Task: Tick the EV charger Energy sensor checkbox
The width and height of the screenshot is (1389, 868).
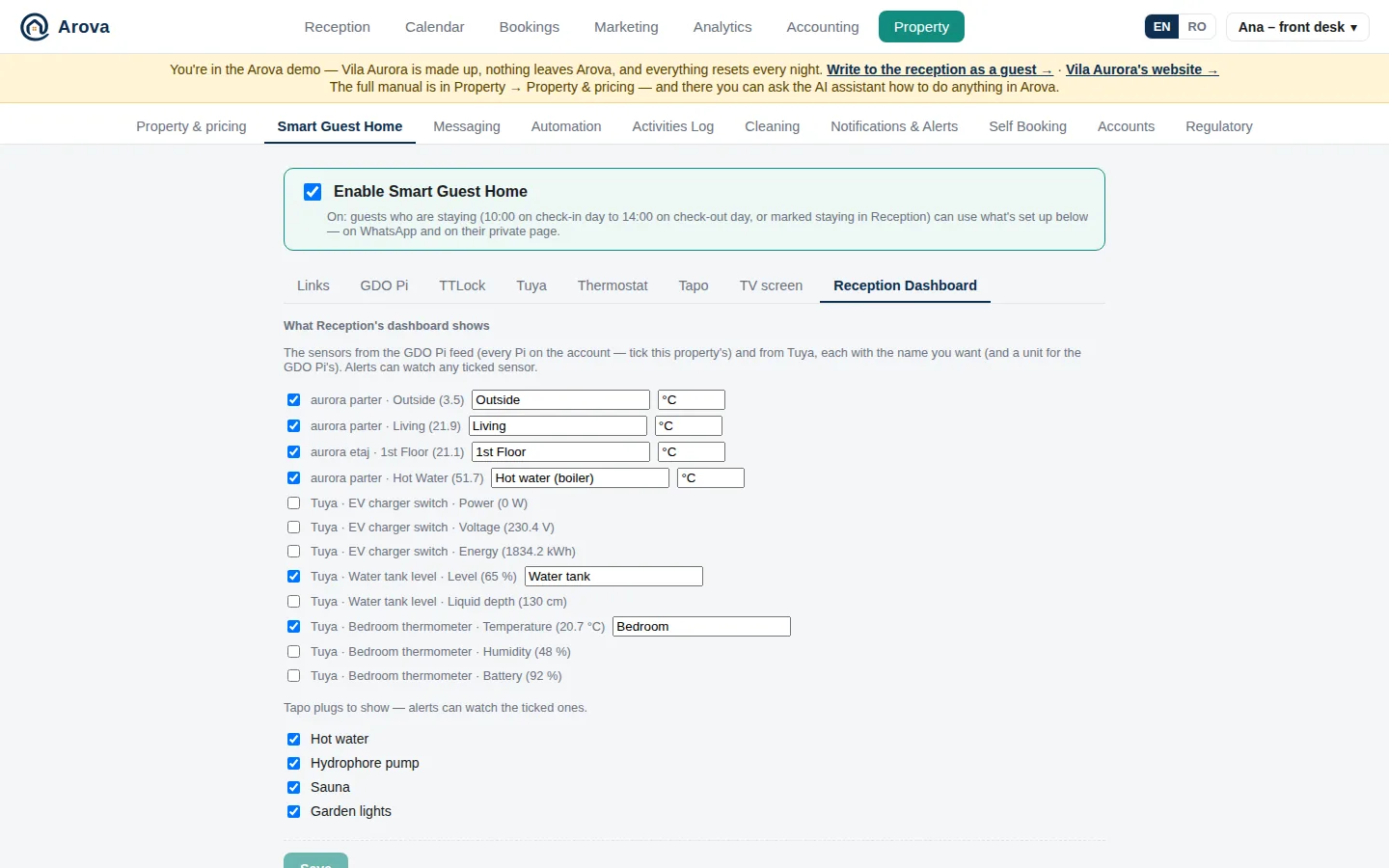Action: tap(294, 552)
